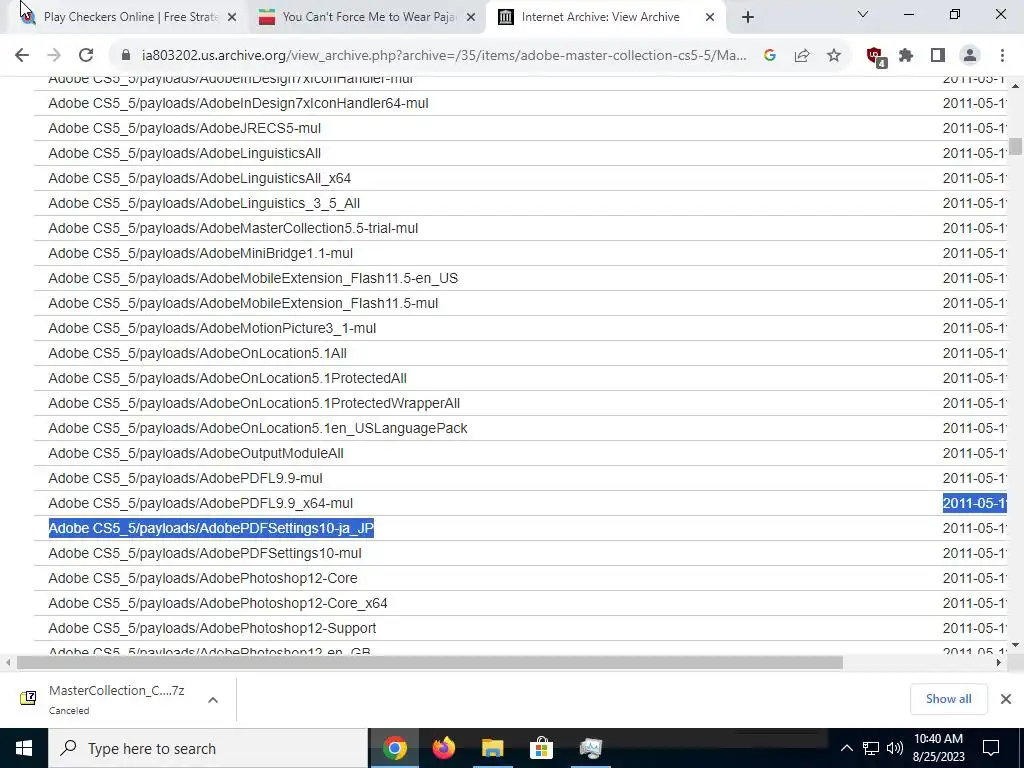
Task: Close the You Can't Force Me tab
Action: (x=471, y=18)
